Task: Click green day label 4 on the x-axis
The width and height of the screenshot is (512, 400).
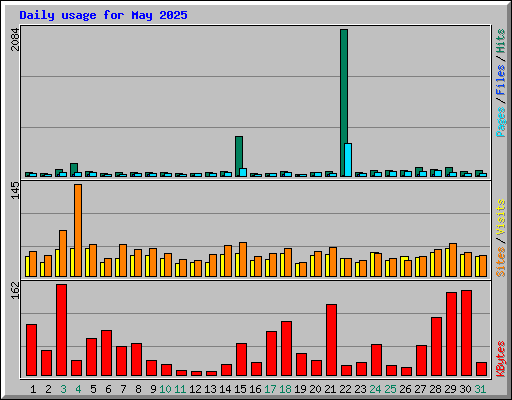Action: [x=78, y=389]
